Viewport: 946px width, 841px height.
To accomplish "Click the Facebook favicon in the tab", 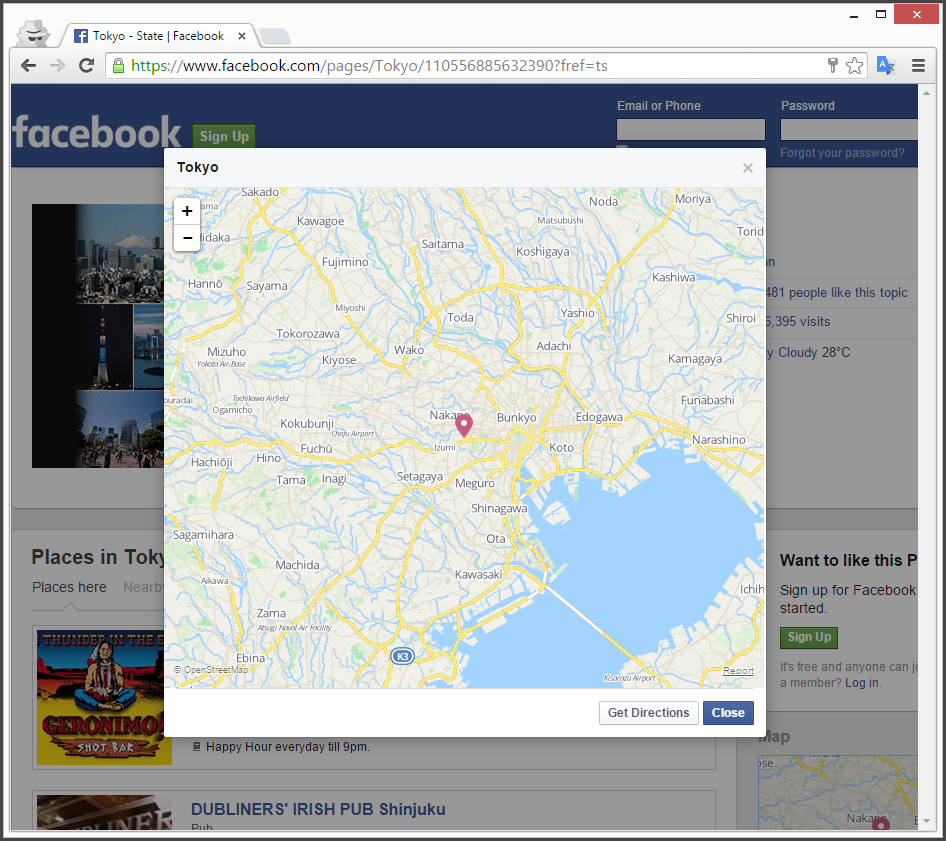I will pos(81,36).
